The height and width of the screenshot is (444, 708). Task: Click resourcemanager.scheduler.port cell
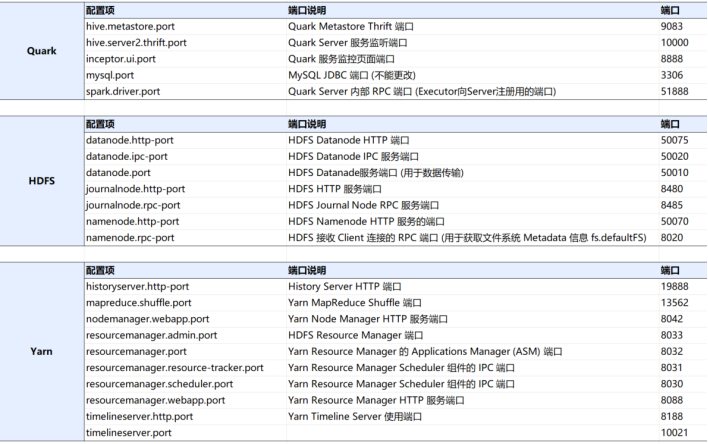tap(185, 384)
